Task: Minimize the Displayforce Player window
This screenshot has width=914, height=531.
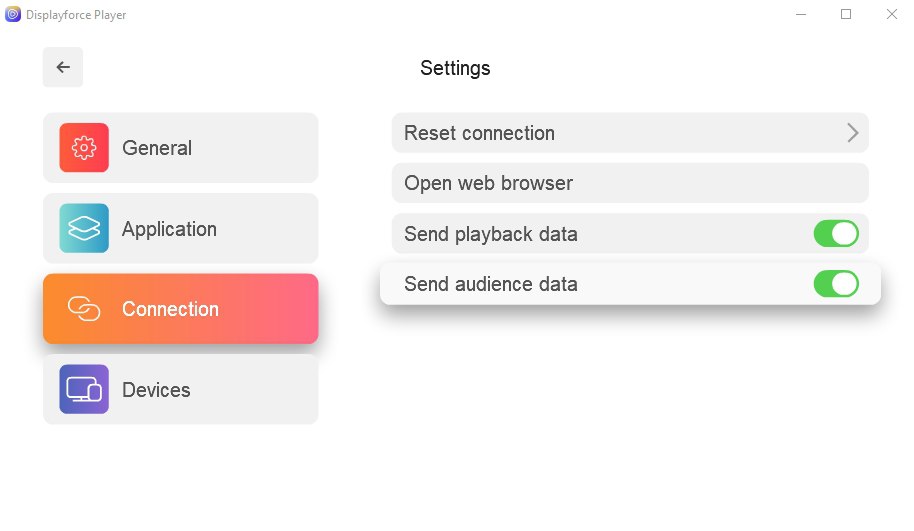Action: coord(800,14)
